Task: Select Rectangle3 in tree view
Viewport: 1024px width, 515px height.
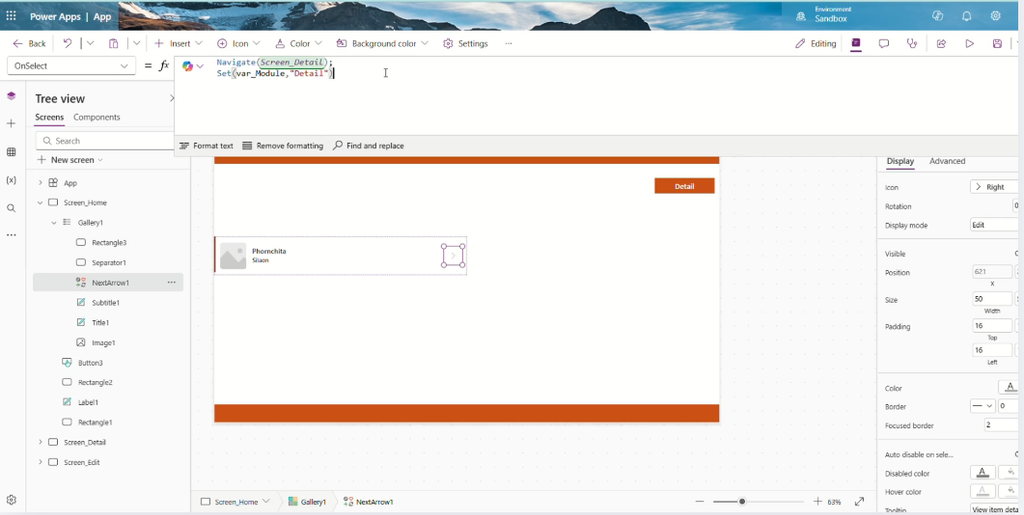Action: (x=108, y=243)
